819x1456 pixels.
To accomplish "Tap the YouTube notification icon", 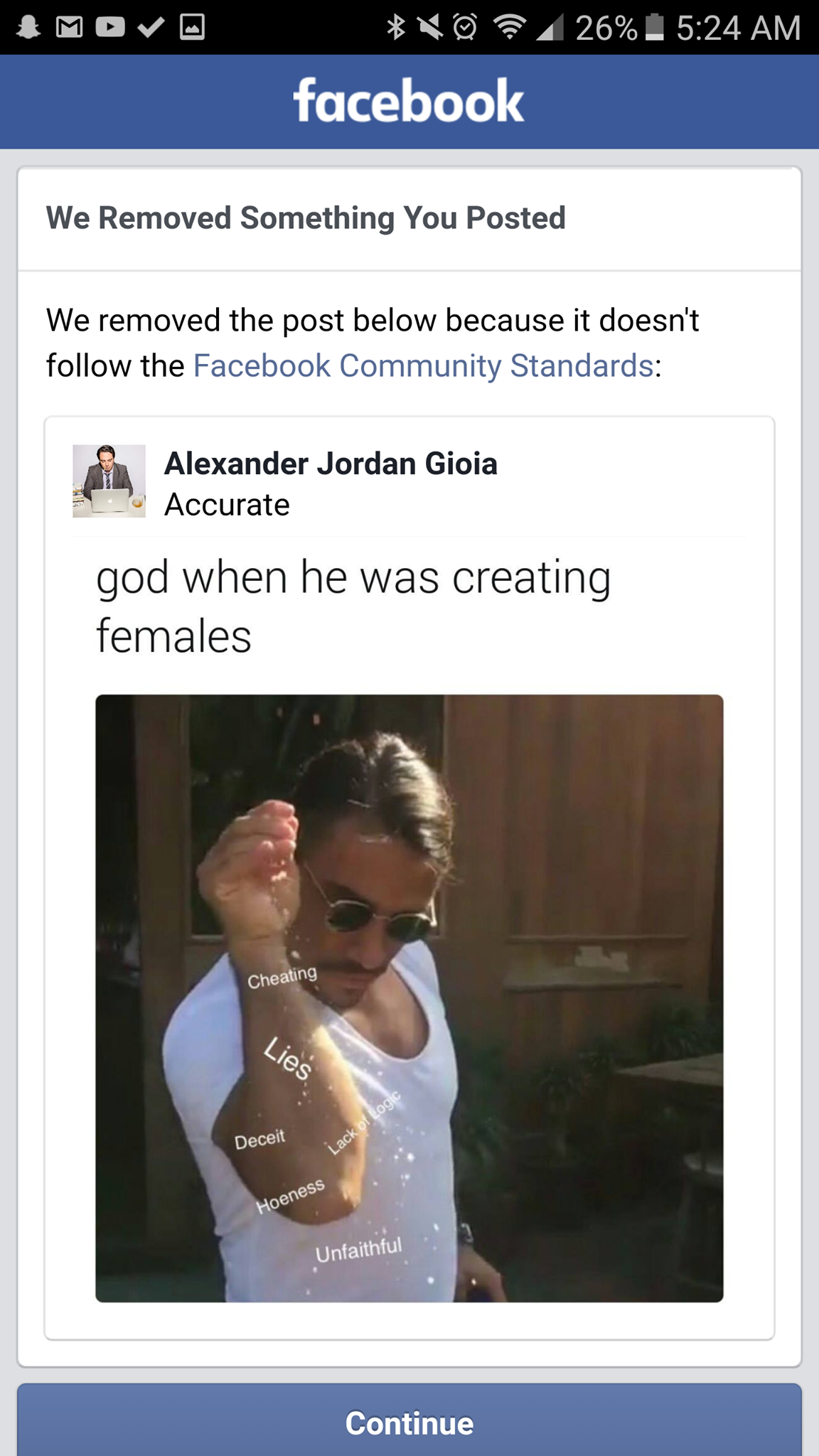I will (x=110, y=27).
